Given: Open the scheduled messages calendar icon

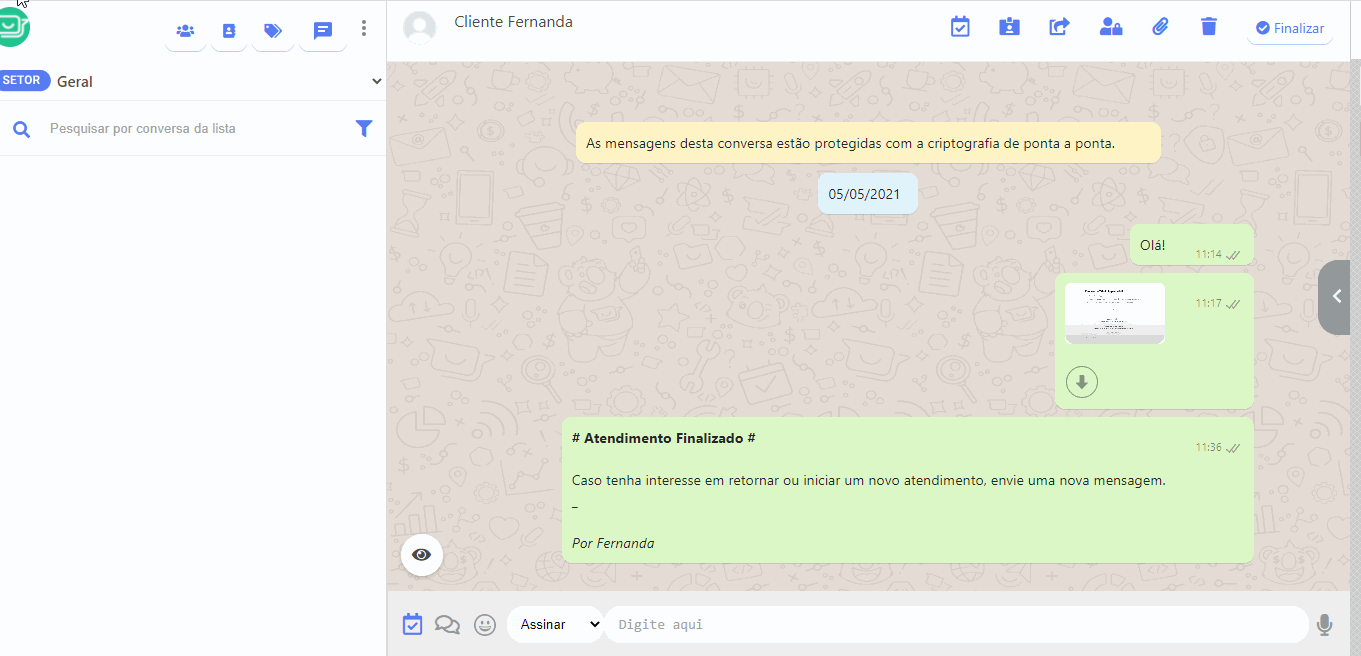Looking at the screenshot, I should (x=960, y=27).
